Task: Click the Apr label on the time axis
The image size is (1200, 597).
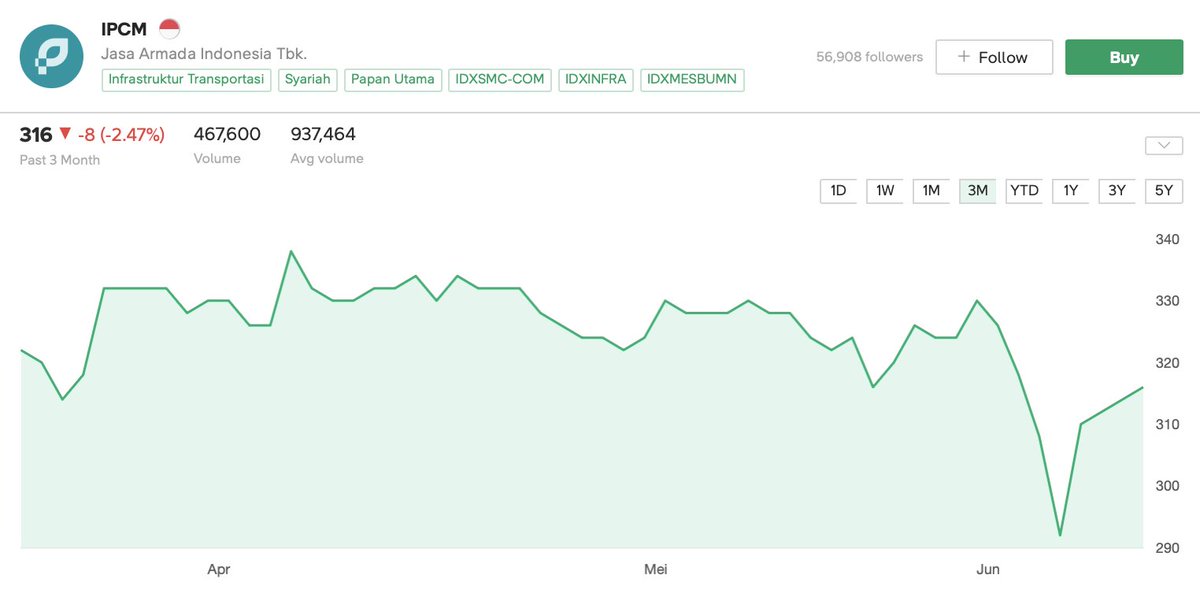Action: click(219, 570)
